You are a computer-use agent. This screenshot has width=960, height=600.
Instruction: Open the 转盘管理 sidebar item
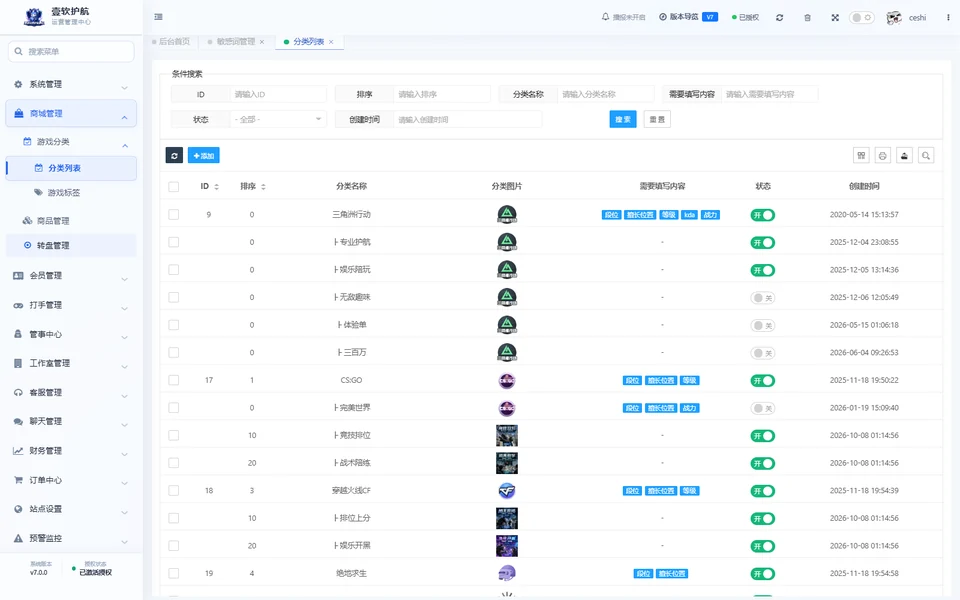(71, 246)
